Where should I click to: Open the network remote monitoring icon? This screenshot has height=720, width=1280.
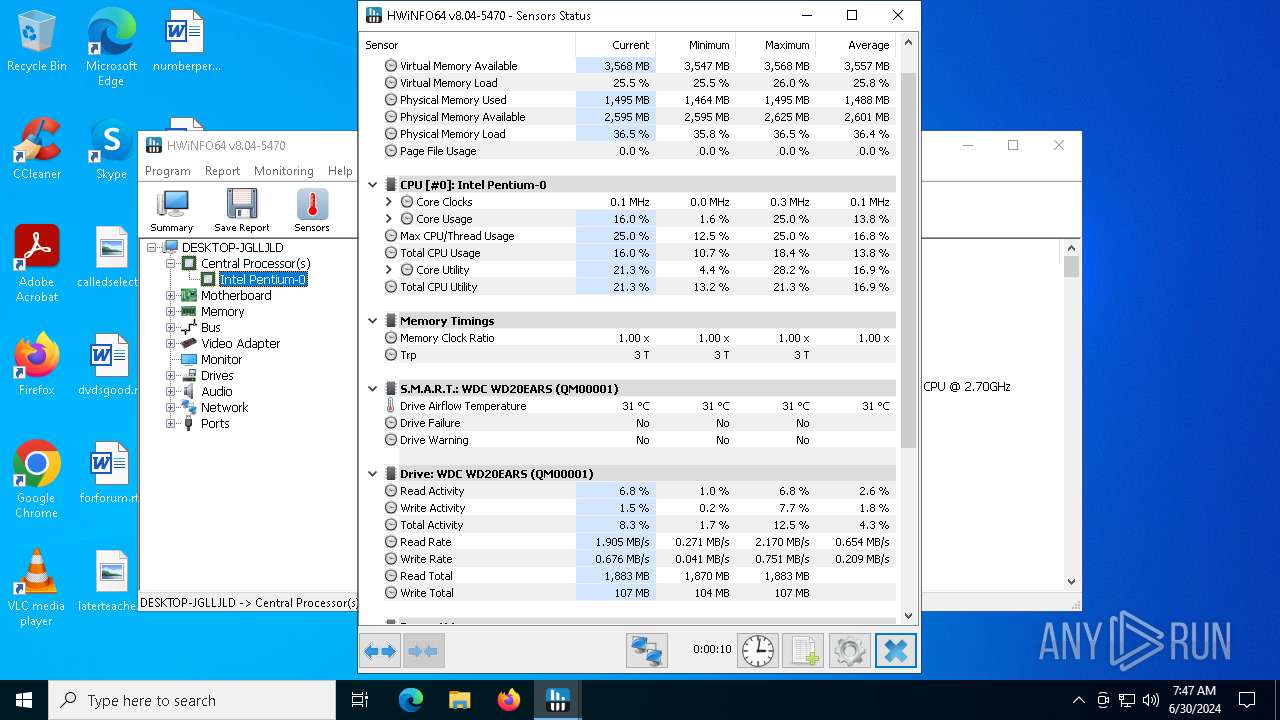point(647,651)
